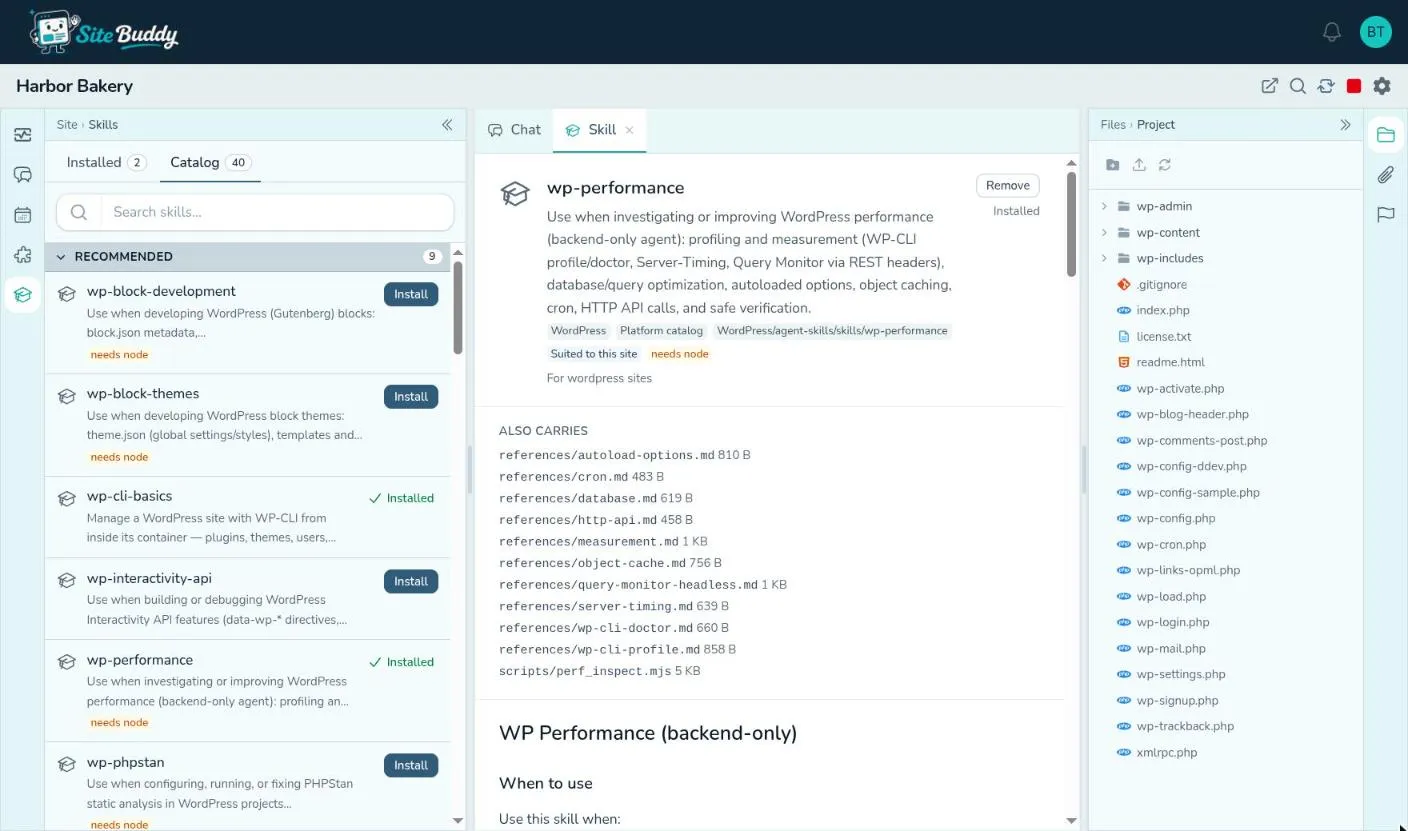Viewport: 1408px width, 831px height.
Task: Install the wp-block-development skill
Action: [411, 294]
